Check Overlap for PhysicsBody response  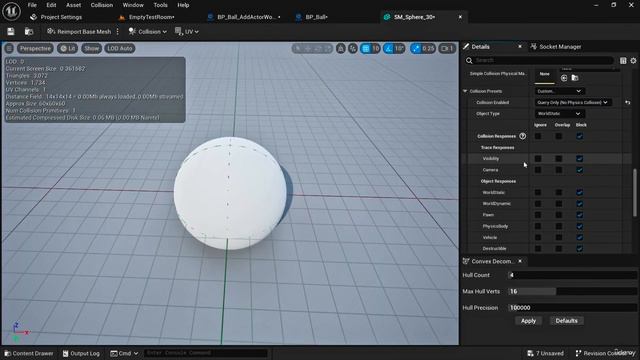559,226
